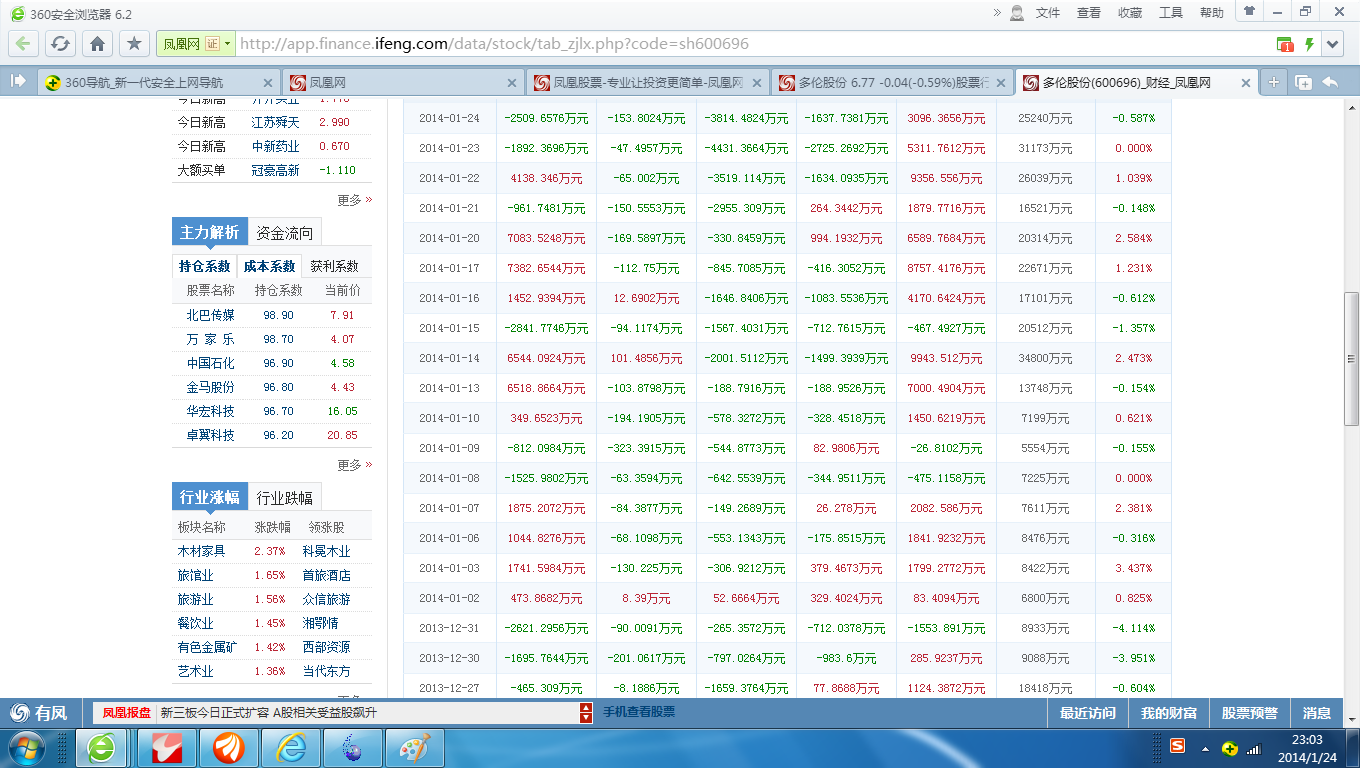This screenshot has width=1360, height=768.
Task: Select the 资金流向 tab
Action: tap(285, 233)
